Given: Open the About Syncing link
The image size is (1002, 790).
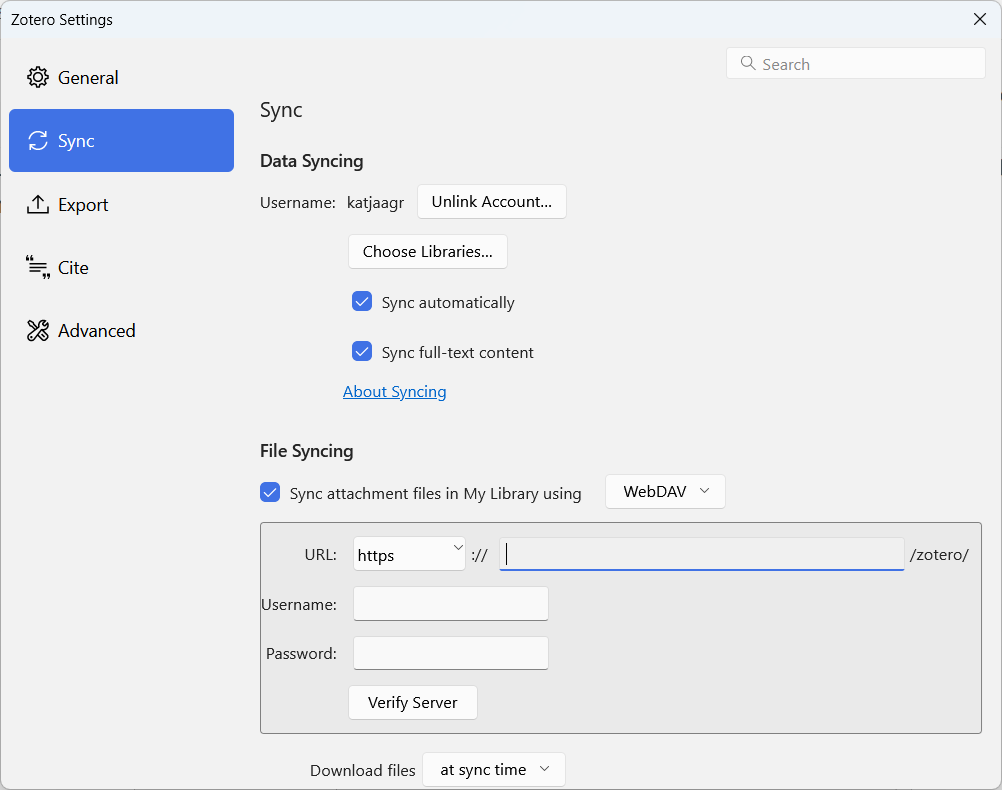Looking at the screenshot, I should (x=394, y=392).
